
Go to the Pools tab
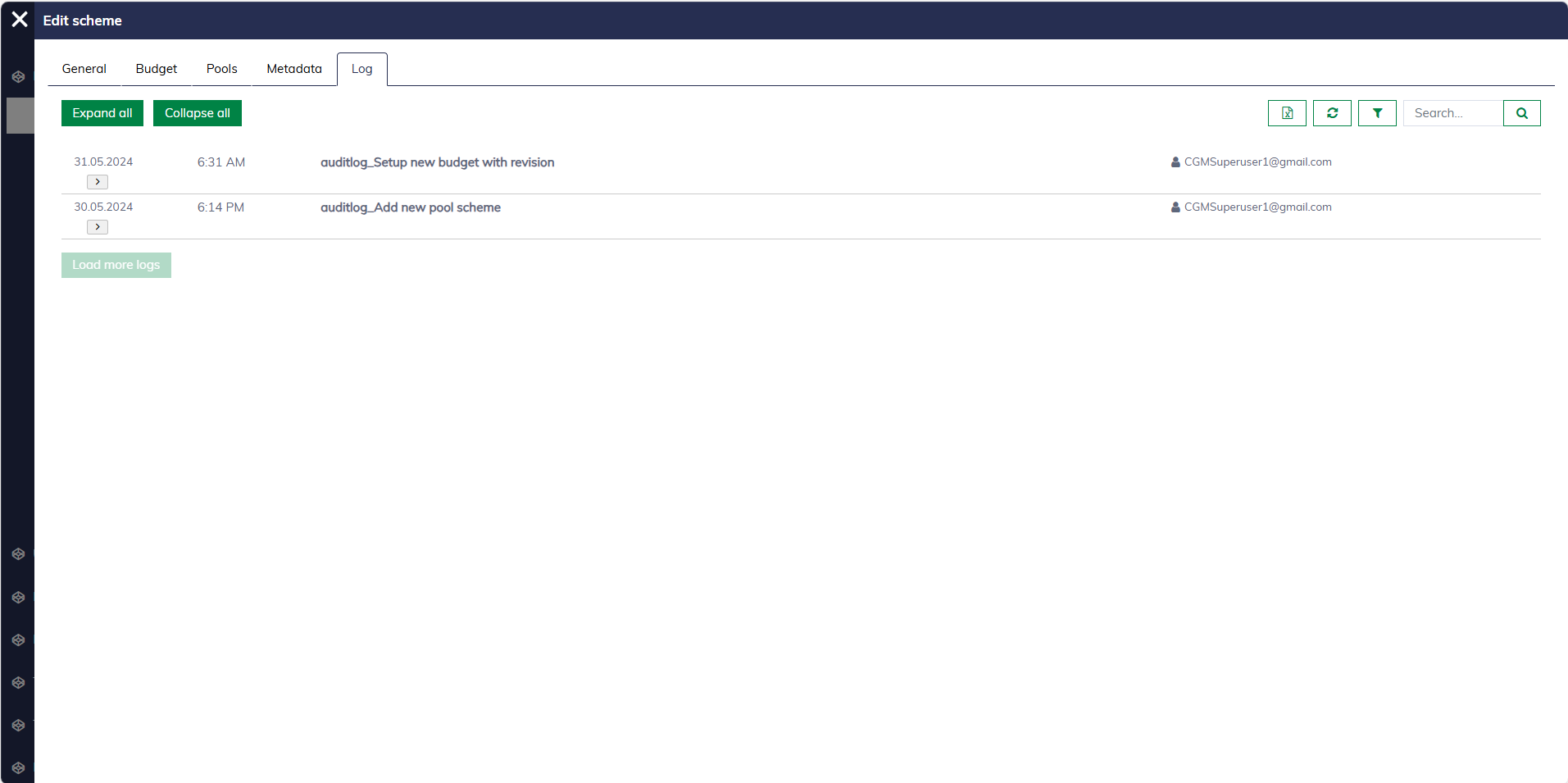tap(221, 69)
